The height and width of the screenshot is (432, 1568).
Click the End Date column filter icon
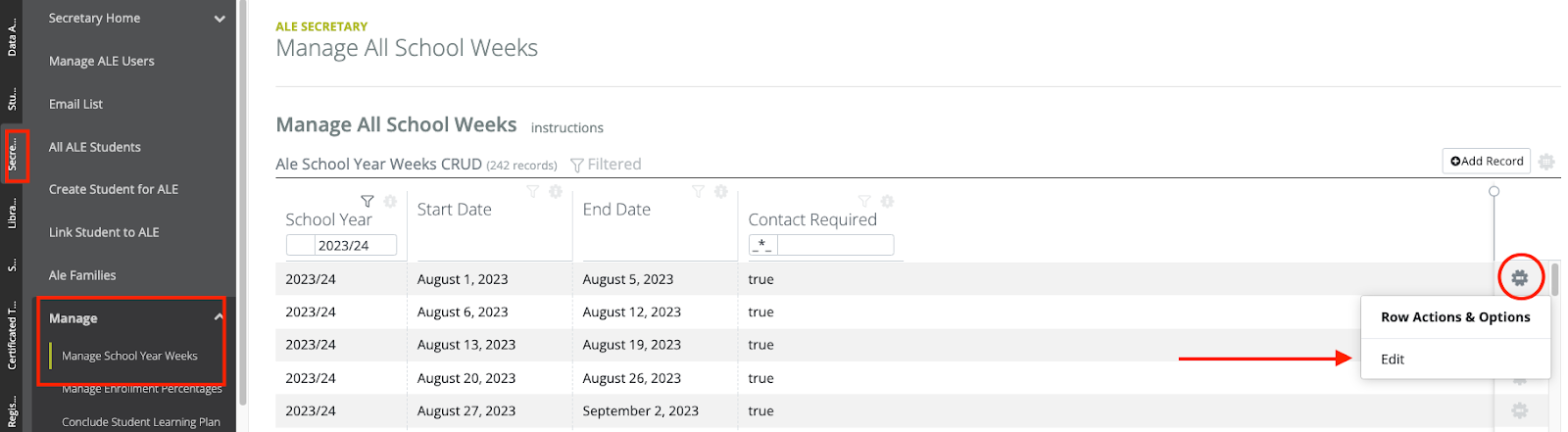[x=699, y=191]
